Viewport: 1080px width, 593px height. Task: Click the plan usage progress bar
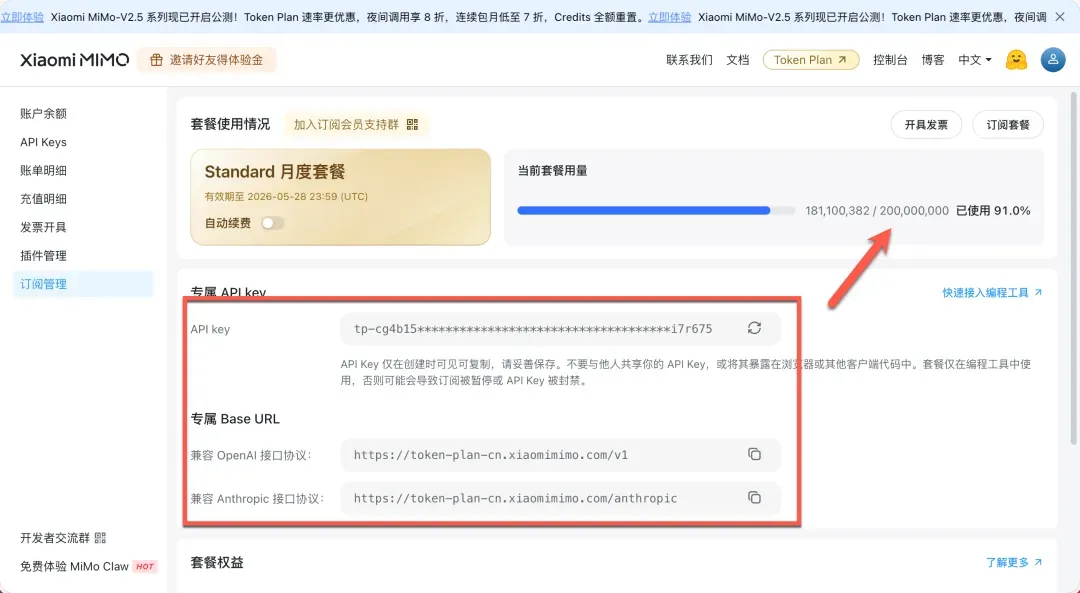656,211
